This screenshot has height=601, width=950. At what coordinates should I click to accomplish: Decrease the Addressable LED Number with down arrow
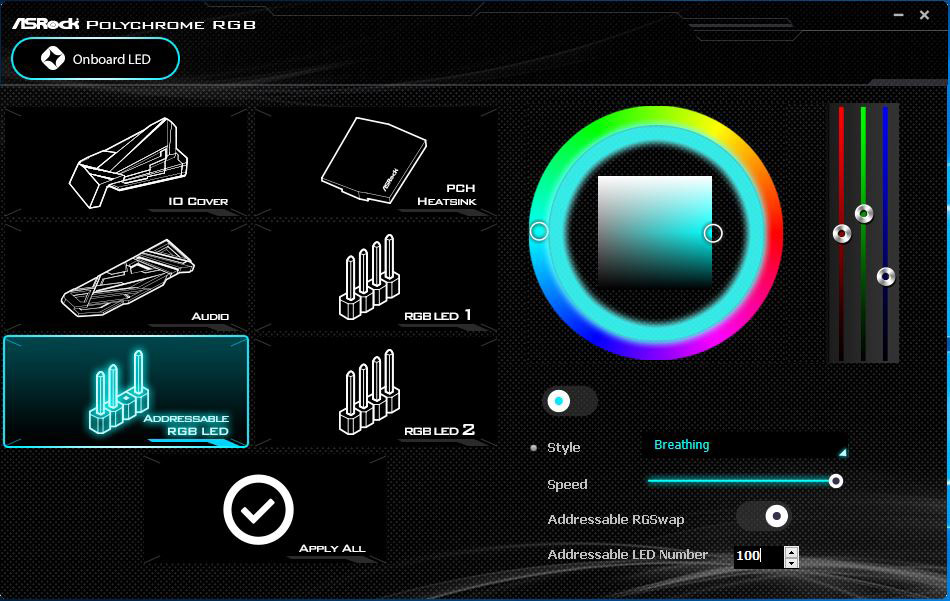(791, 563)
